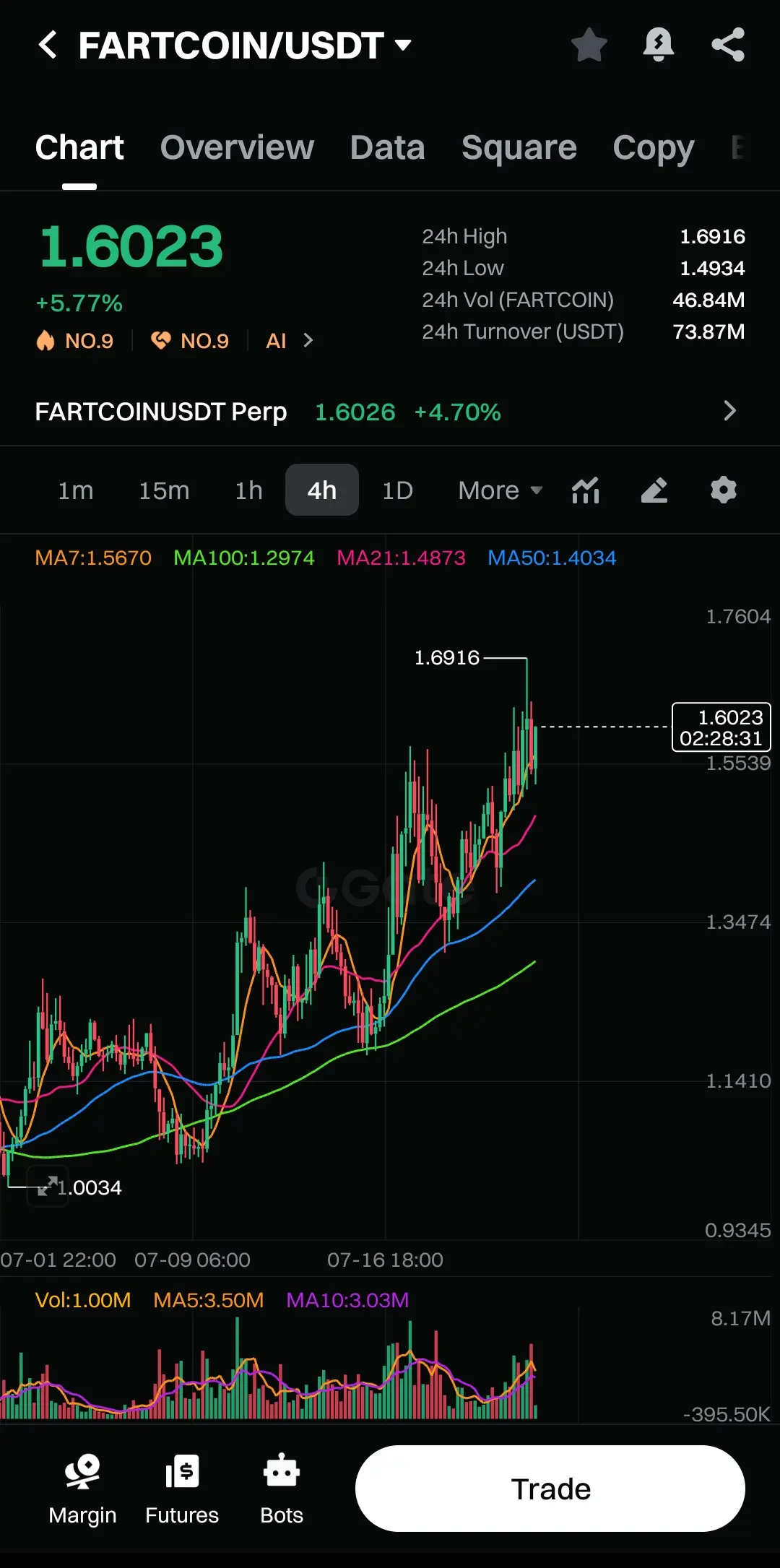Tap the MA100:1.2974 indicator label
Screen dimensions: 780x1568
[244, 558]
